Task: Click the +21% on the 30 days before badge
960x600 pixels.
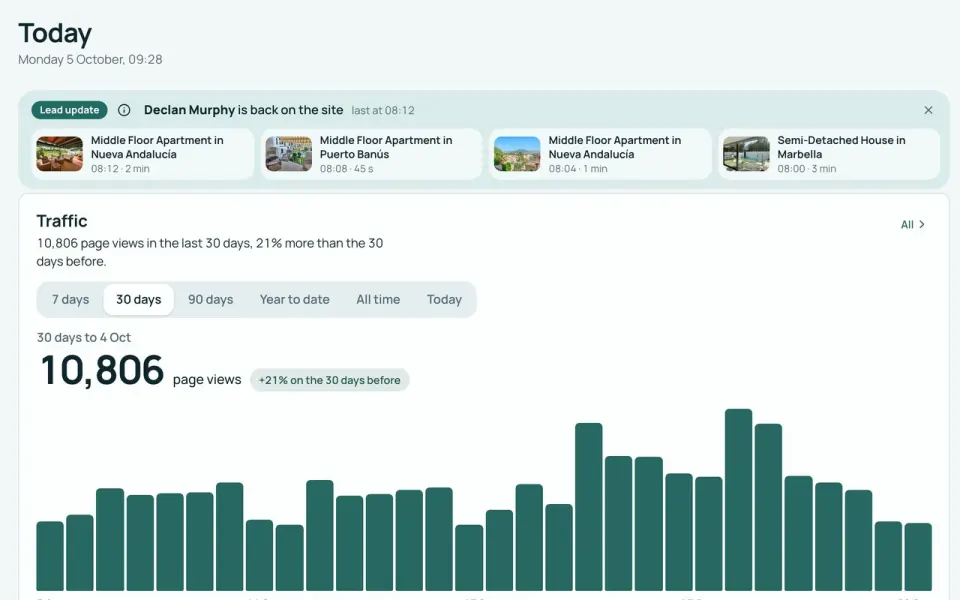Action: point(329,380)
